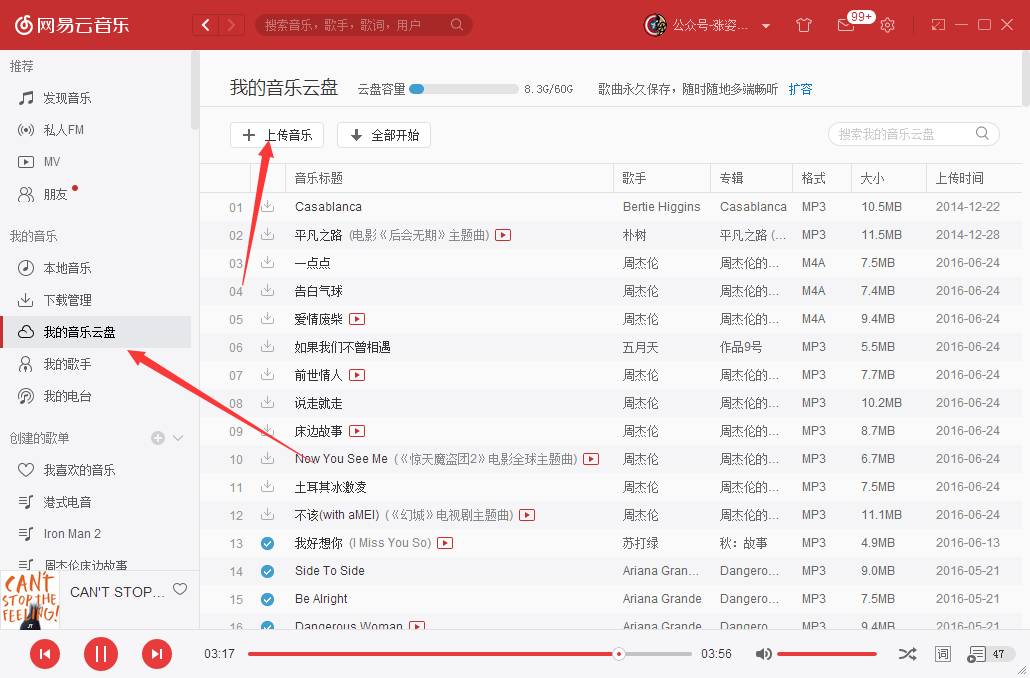This screenshot has width=1030, height=678.
Task: Click downloaded checkmark for Be Alright
Action: [267, 599]
